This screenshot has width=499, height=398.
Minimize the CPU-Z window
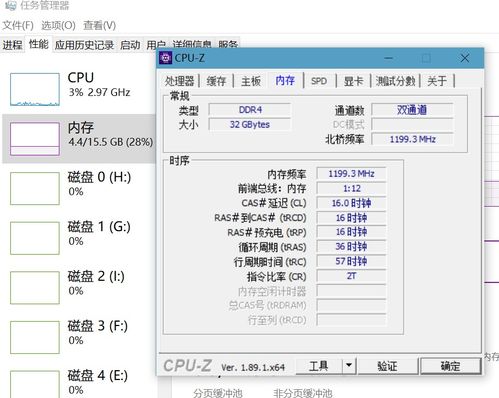point(388,58)
